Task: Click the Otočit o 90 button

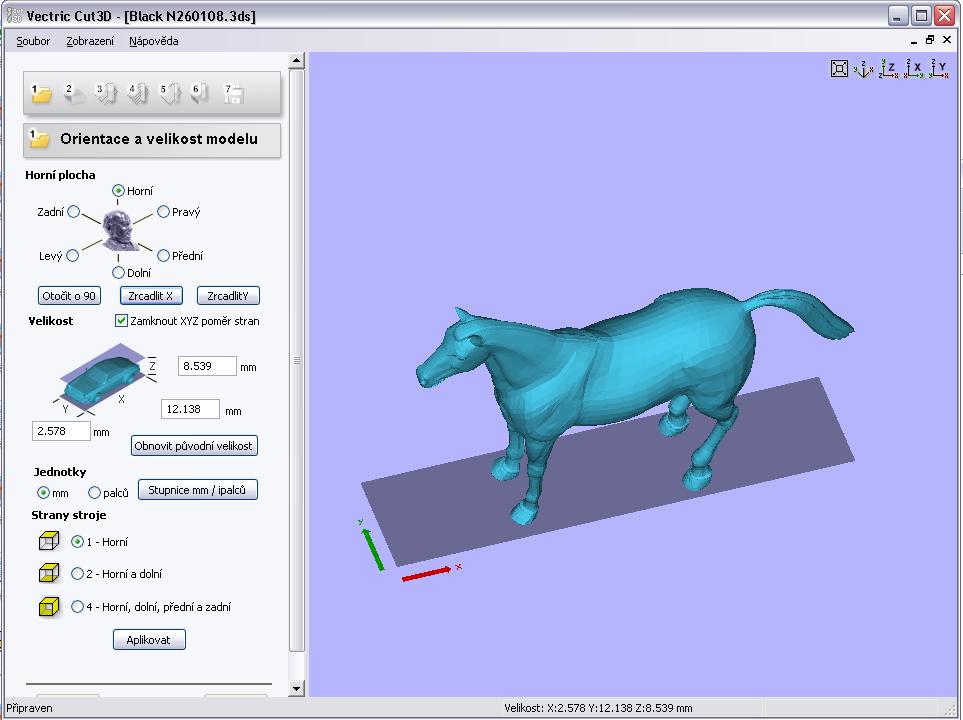Action: click(x=69, y=296)
